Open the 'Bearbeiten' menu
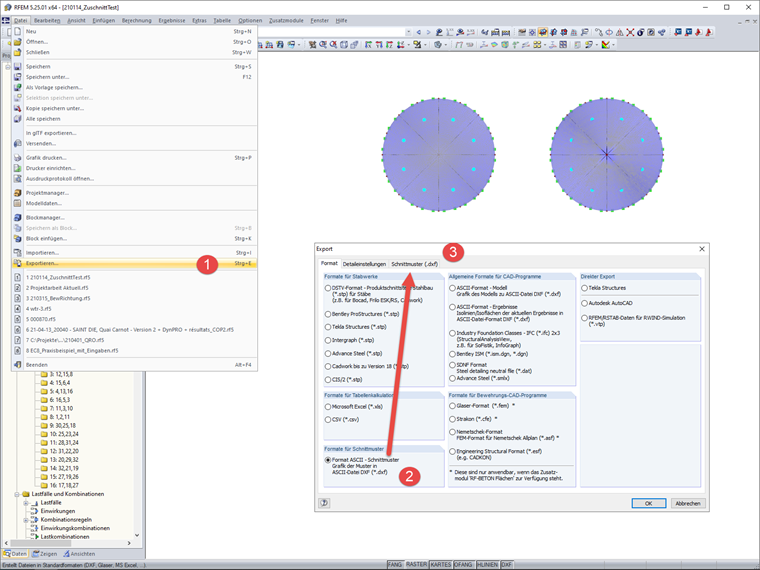Image resolution: width=760 pixels, height=570 pixels. coord(47,20)
